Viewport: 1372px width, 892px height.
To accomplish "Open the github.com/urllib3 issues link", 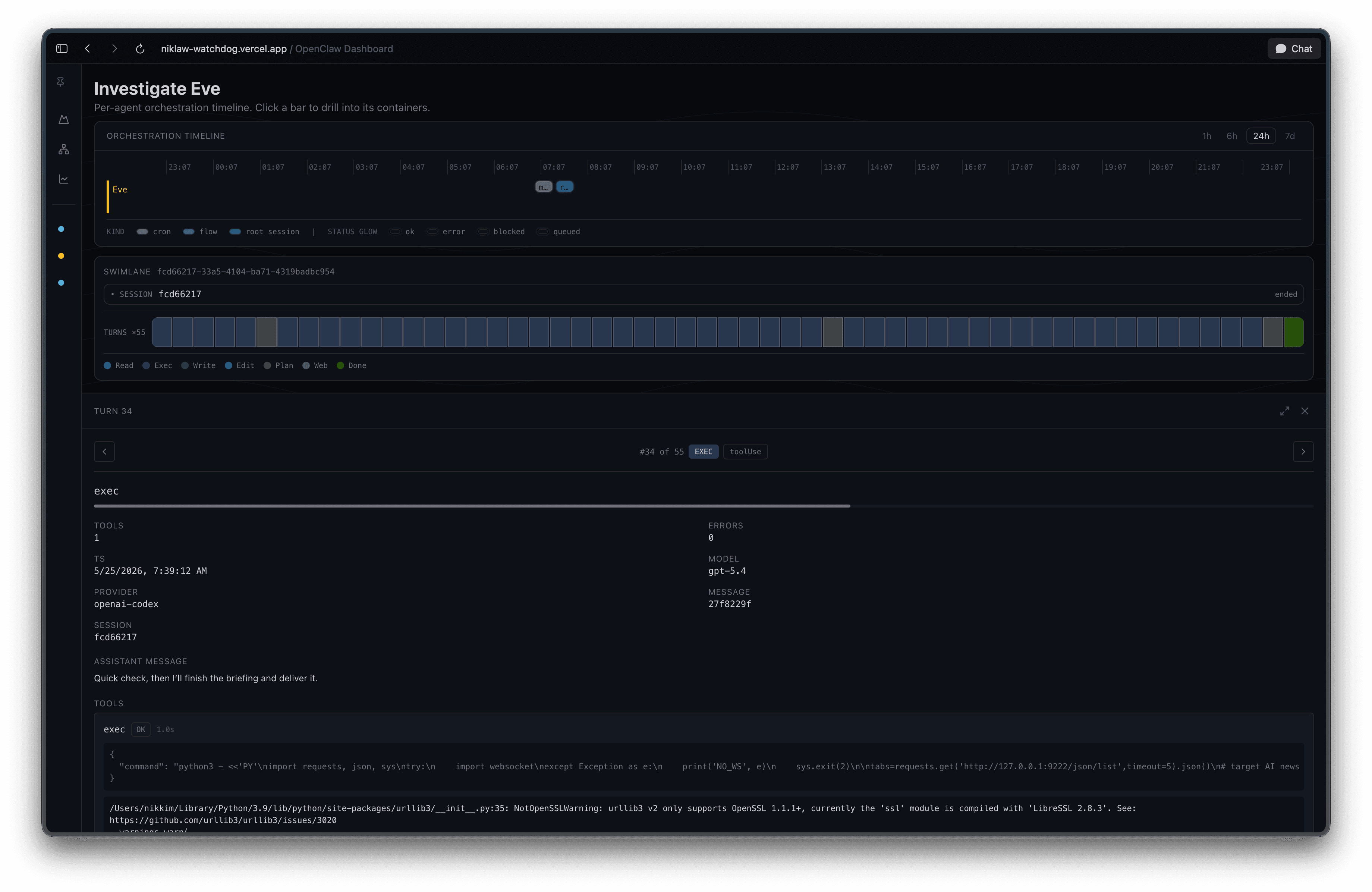I will coord(223,820).
